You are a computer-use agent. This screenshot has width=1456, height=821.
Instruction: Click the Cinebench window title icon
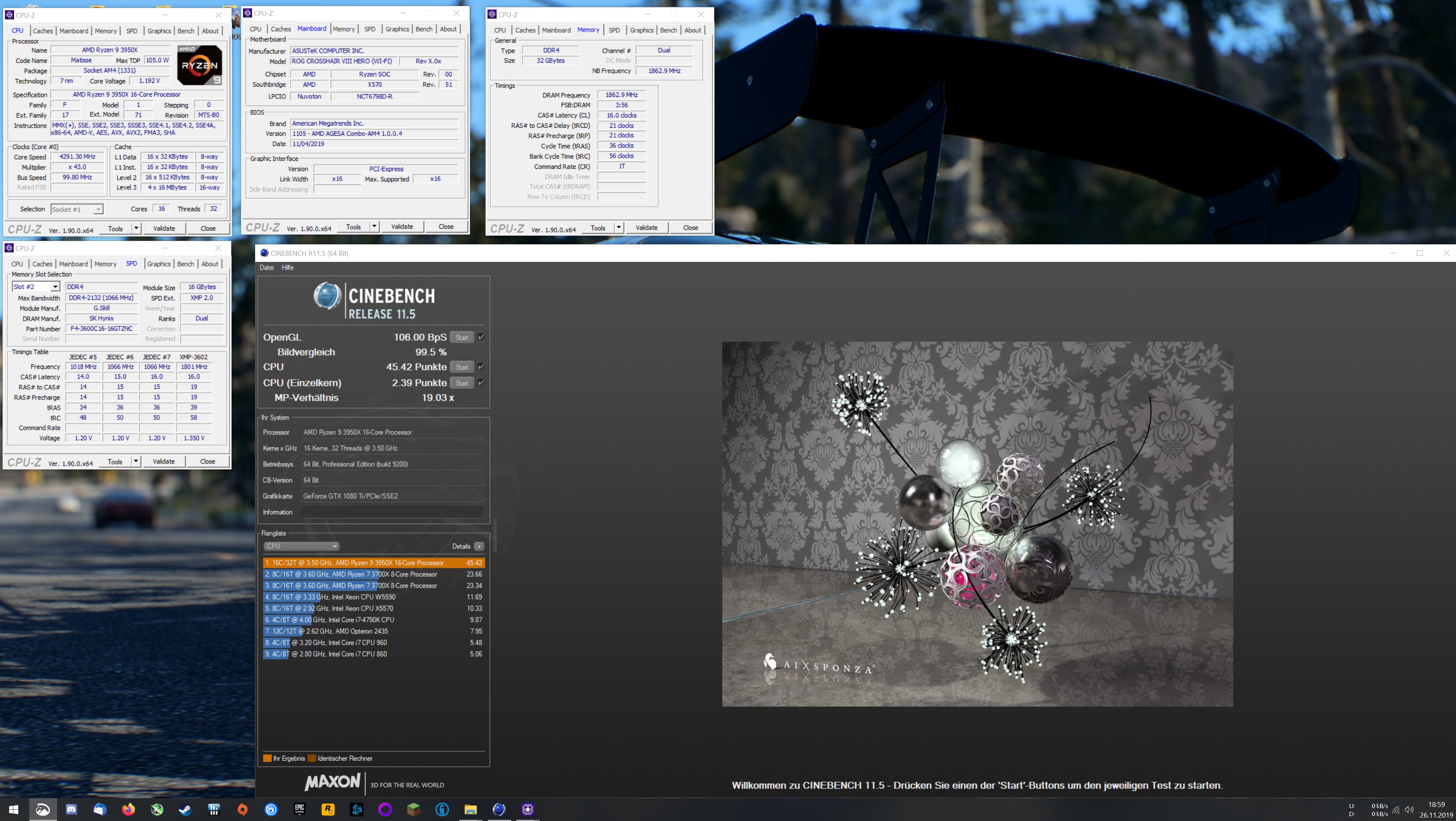click(264, 253)
